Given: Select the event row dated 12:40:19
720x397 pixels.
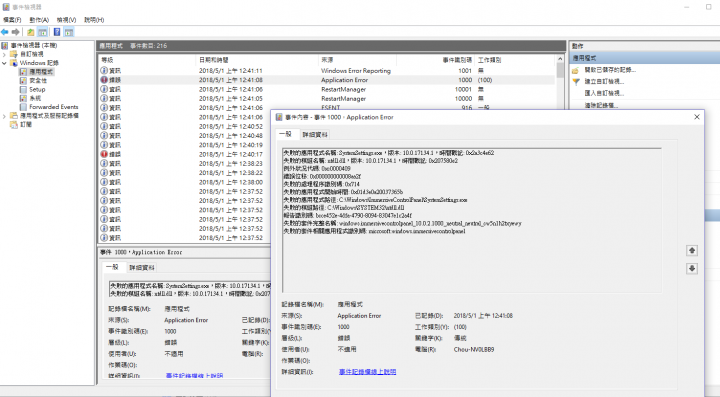Looking at the screenshot, I should (x=185, y=145).
